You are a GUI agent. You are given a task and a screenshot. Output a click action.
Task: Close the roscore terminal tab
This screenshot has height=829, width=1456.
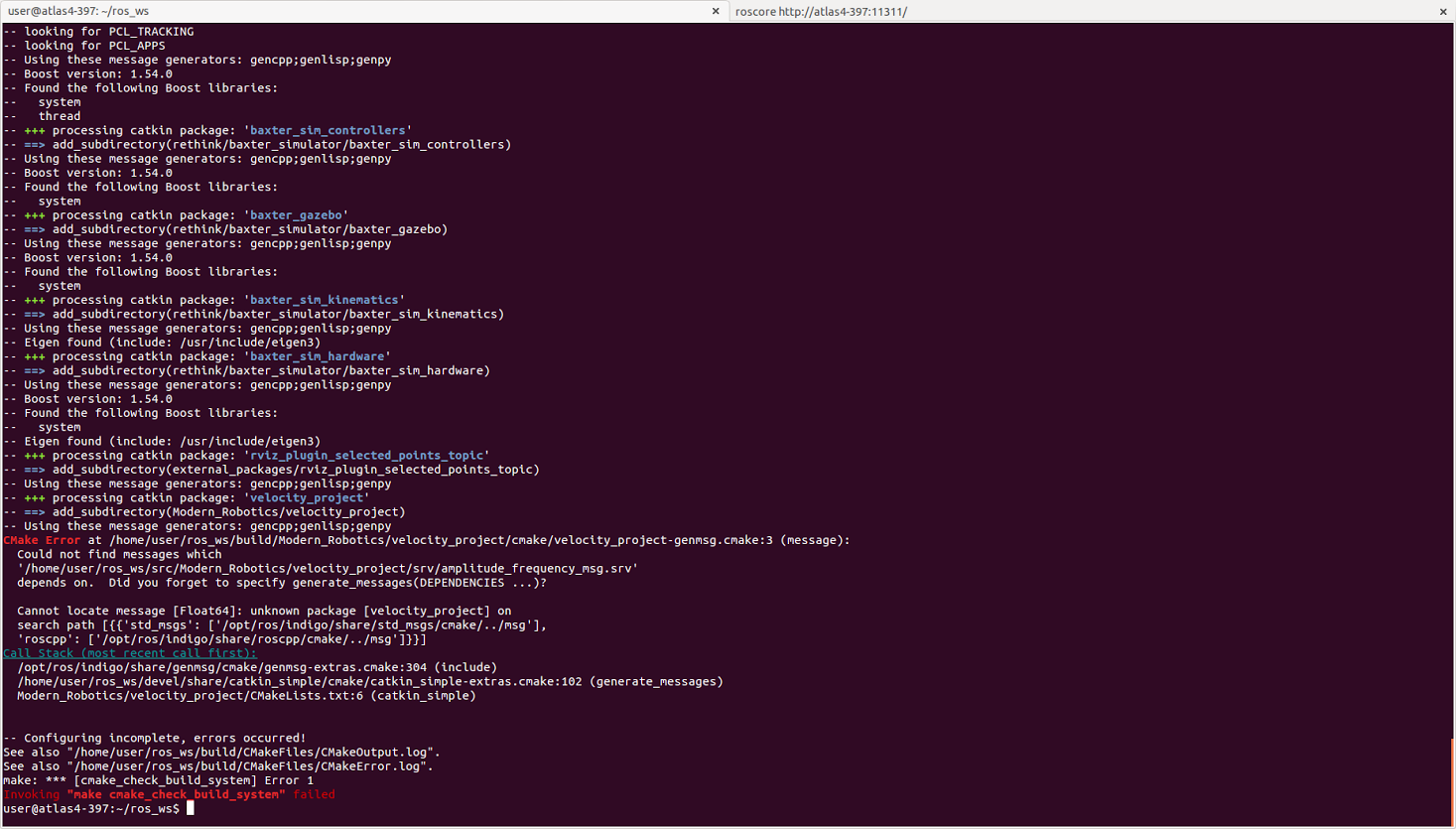pos(1443,12)
